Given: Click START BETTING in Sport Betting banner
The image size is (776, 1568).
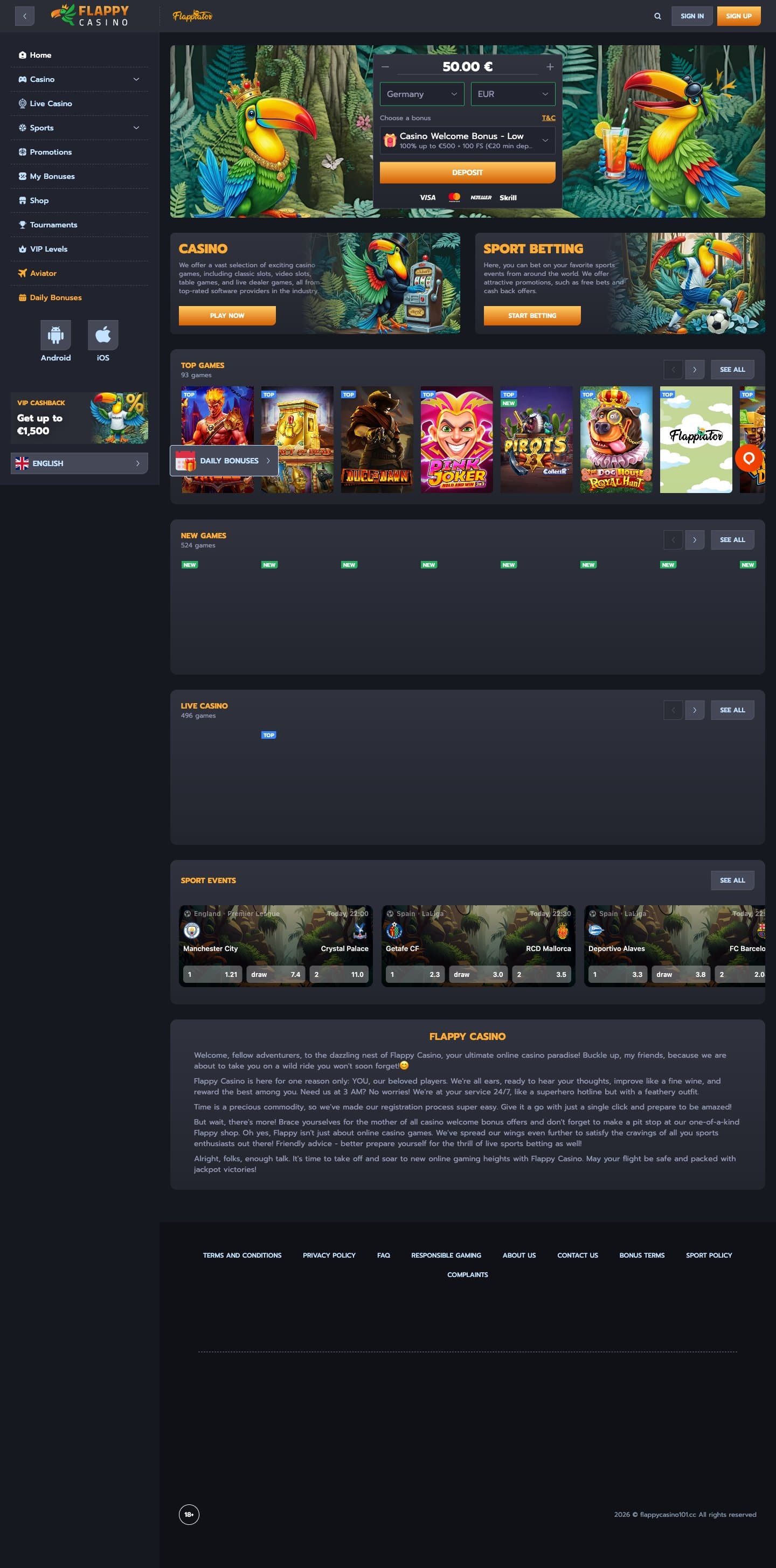Looking at the screenshot, I should tap(532, 315).
